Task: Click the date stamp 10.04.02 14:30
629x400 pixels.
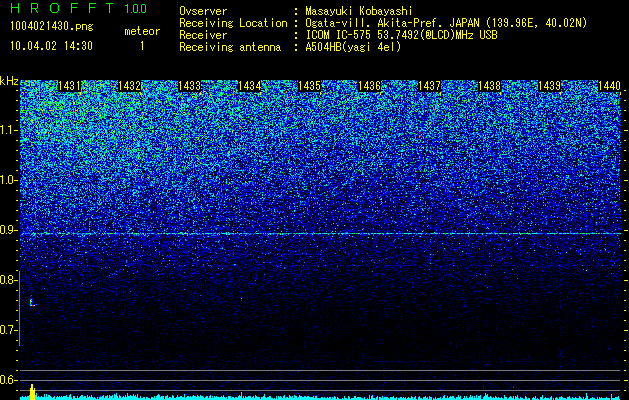Action: (x=51, y=46)
